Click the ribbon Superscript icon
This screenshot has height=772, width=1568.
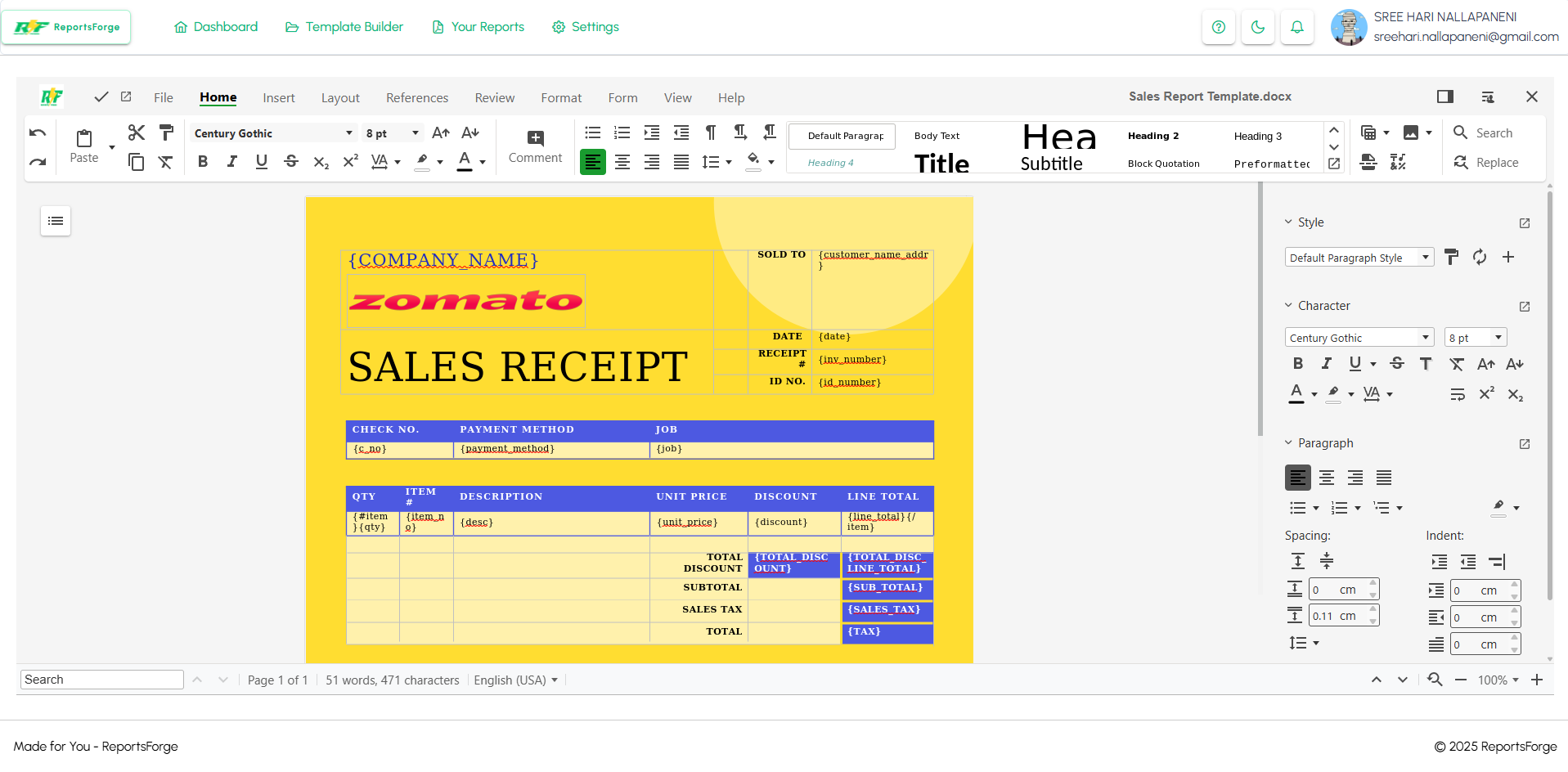pos(350,162)
